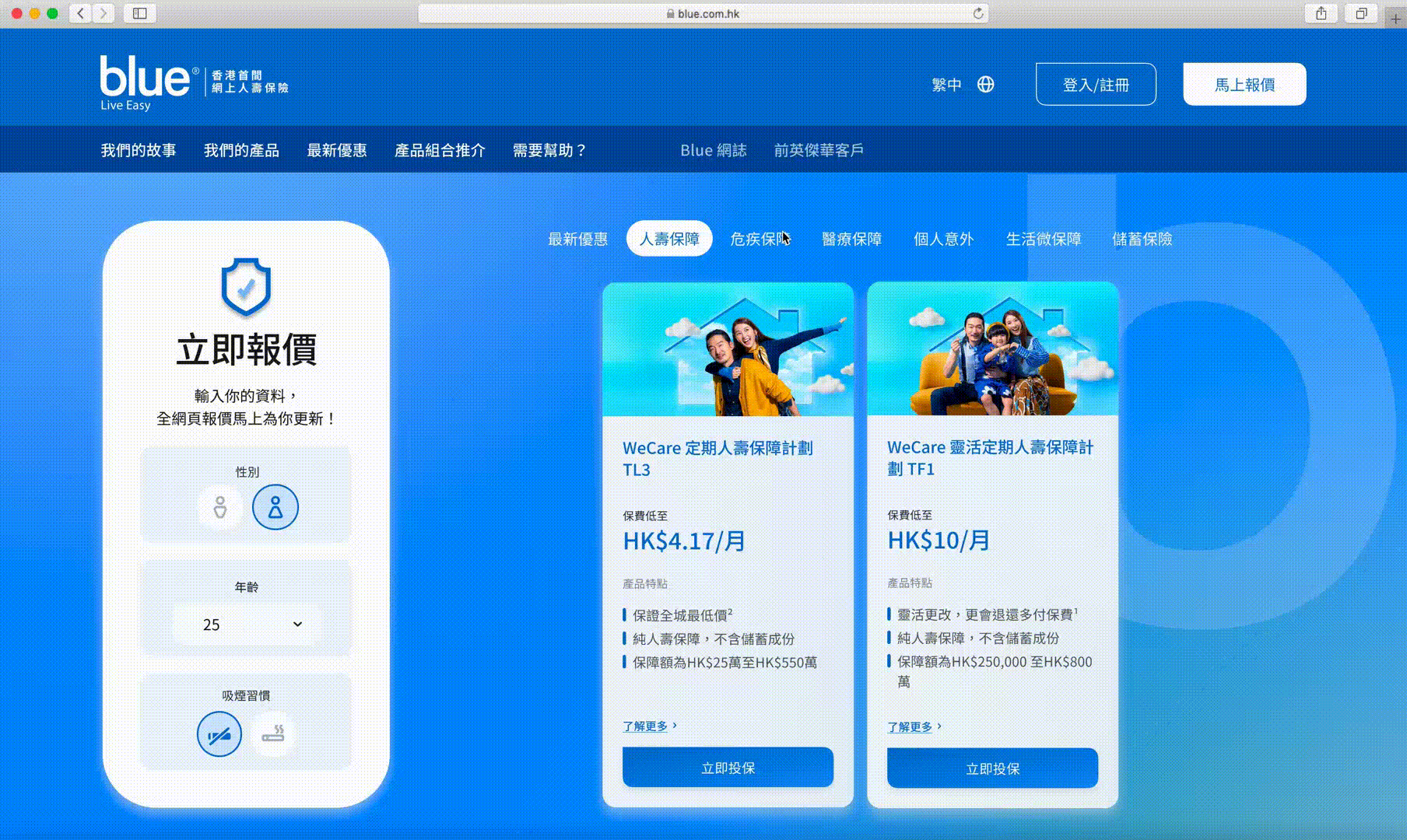
Task: Go back with Safari back arrow
Action: (81, 13)
